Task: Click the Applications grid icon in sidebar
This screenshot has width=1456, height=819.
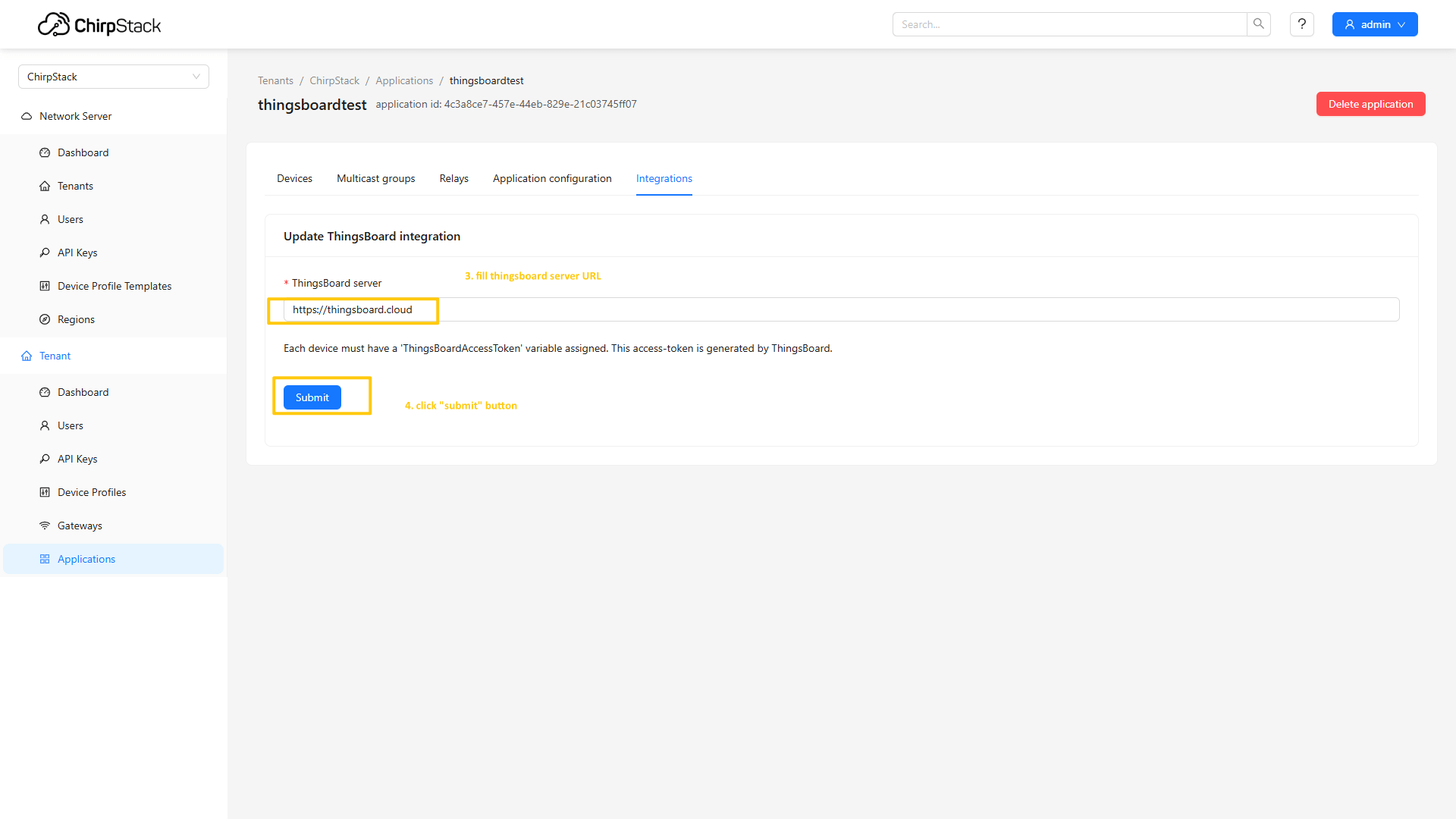Action: point(45,559)
